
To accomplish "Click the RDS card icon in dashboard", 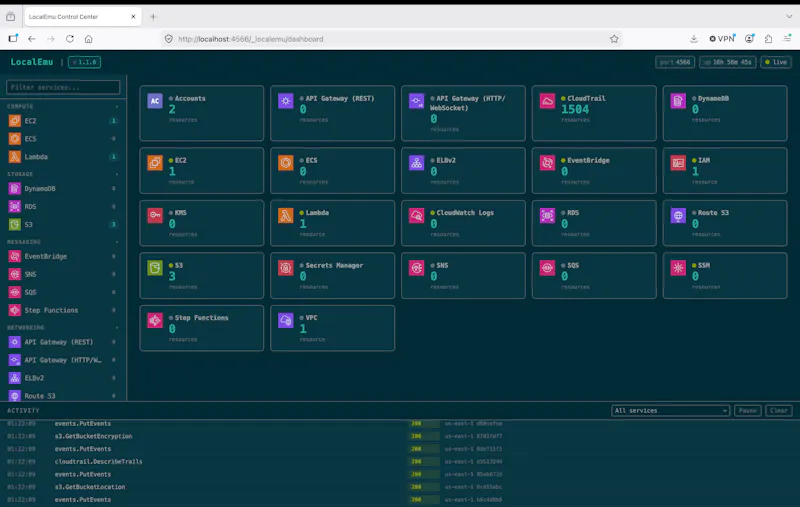I will [x=547, y=215].
